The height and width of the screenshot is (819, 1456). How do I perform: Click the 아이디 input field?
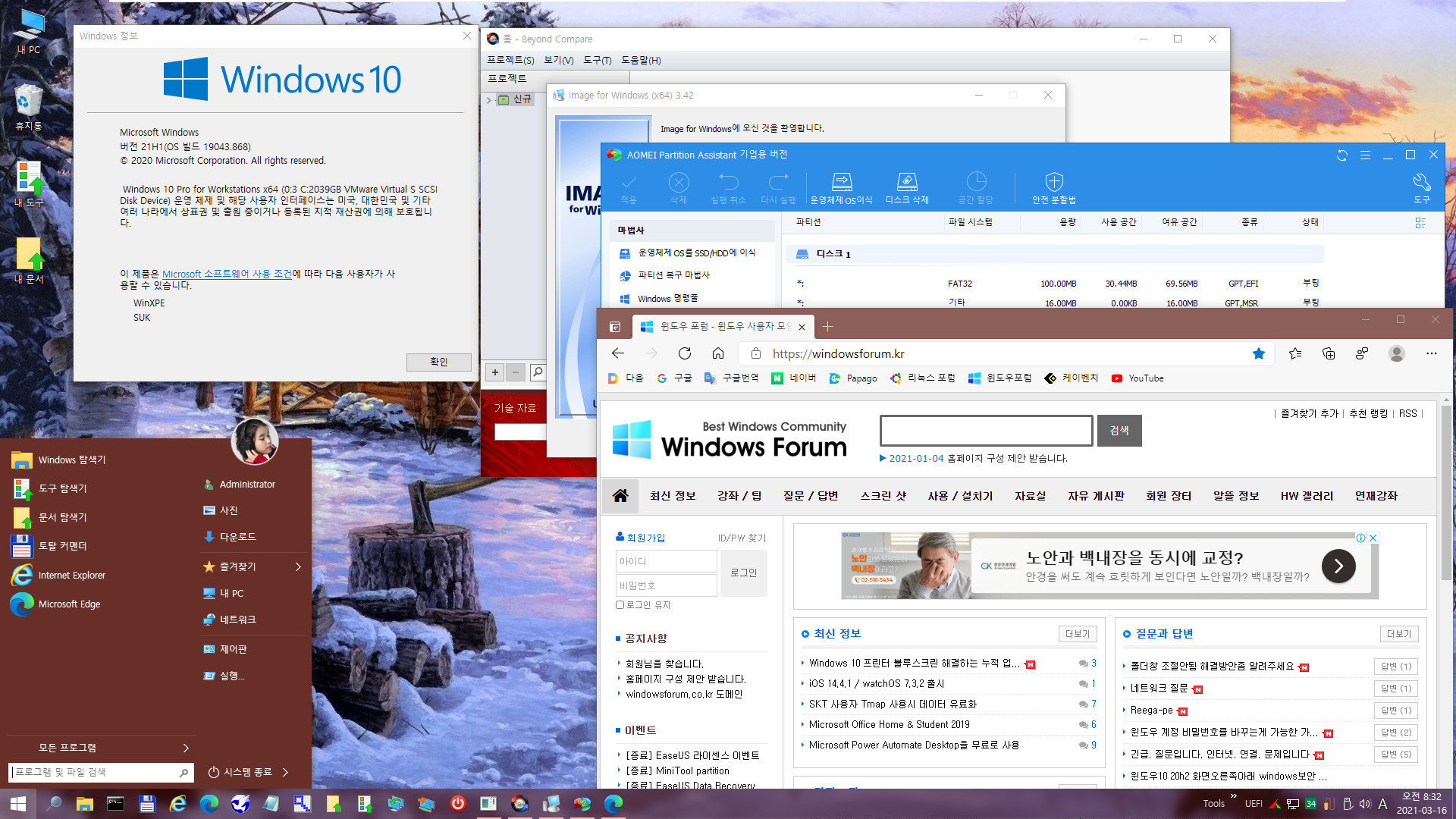point(667,561)
